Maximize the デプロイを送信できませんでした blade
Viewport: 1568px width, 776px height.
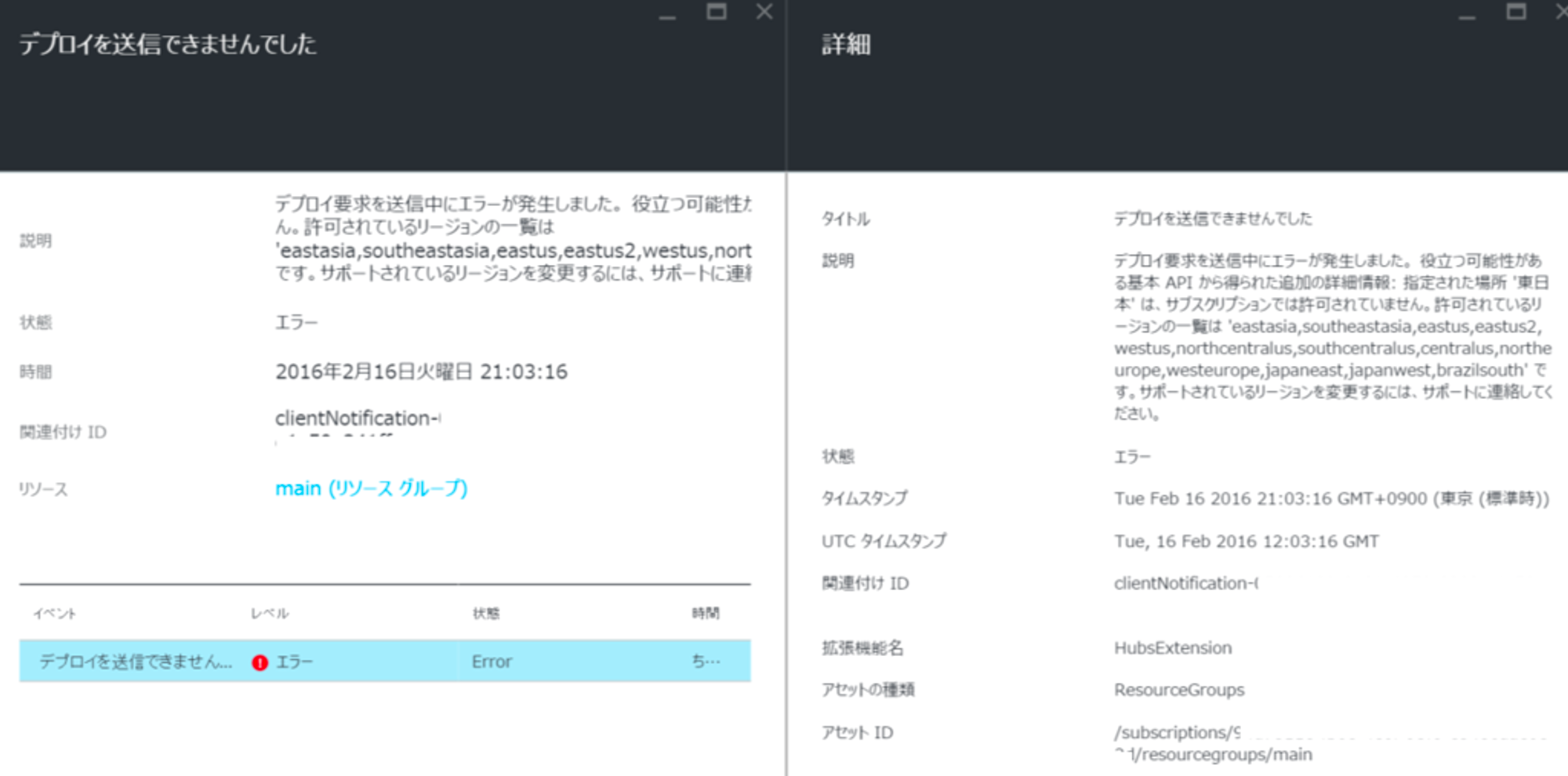click(x=716, y=12)
